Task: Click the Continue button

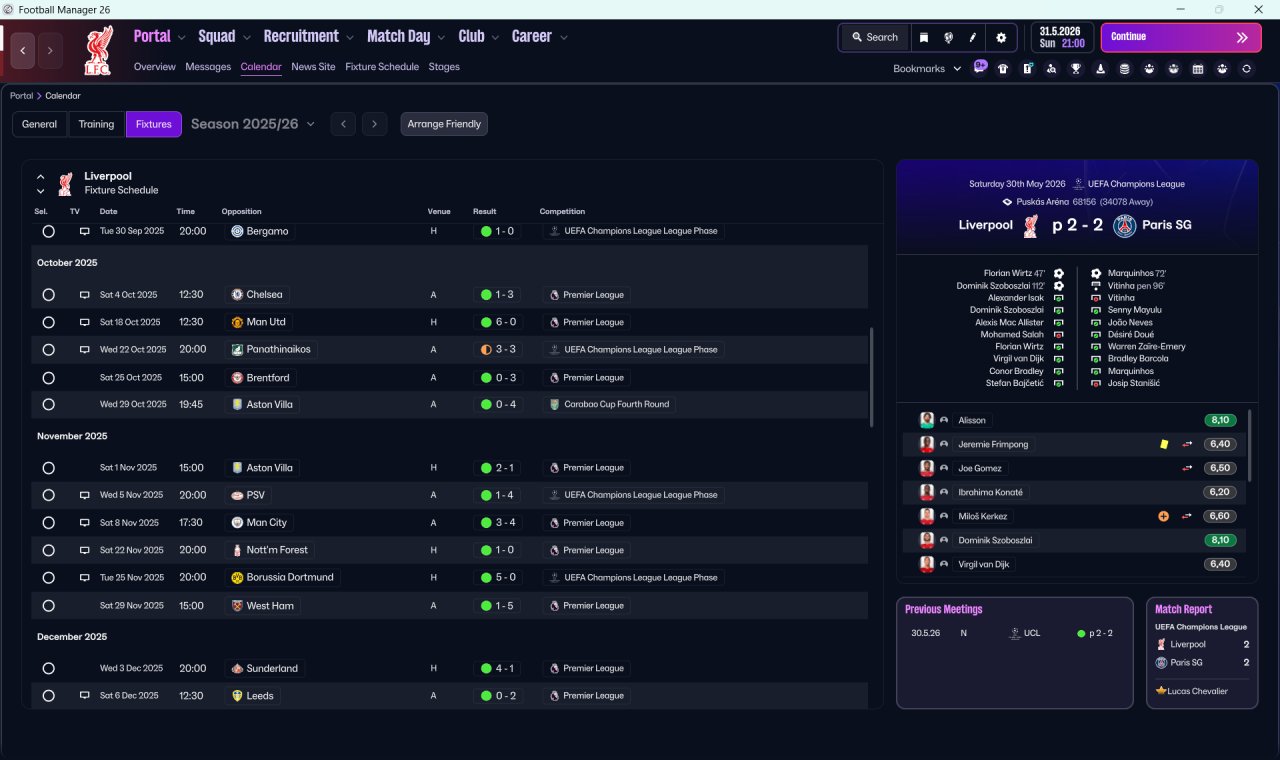Action: coord(1181,37)
